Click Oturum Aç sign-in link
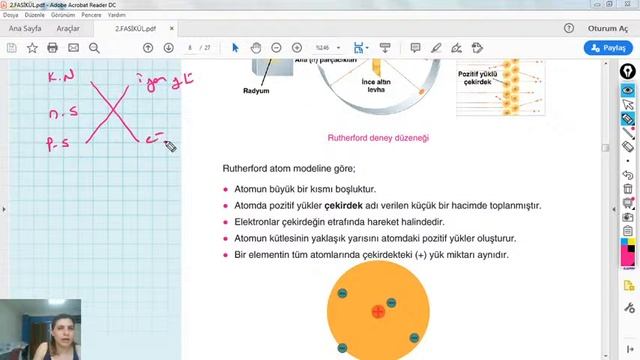The width and height of the screenshot is (640, 360). point(608,29)
